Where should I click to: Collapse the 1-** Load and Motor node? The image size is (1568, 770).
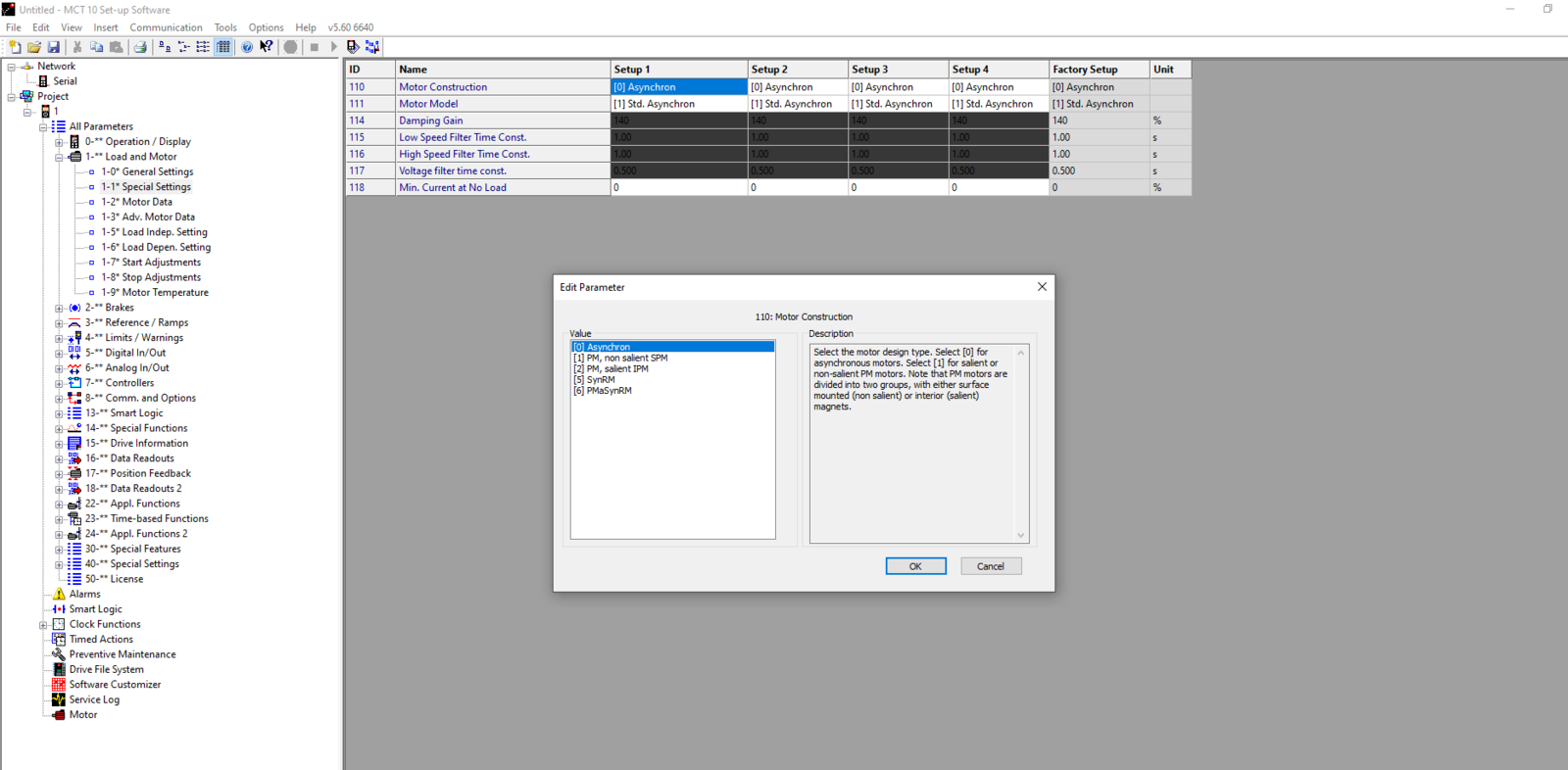pos(59,157)
